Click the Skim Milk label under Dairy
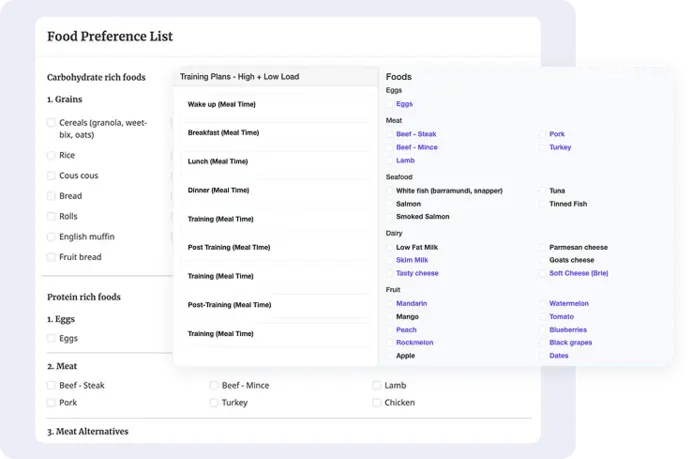The width and height of the screenshot is (692, 459). pos(414,260)
